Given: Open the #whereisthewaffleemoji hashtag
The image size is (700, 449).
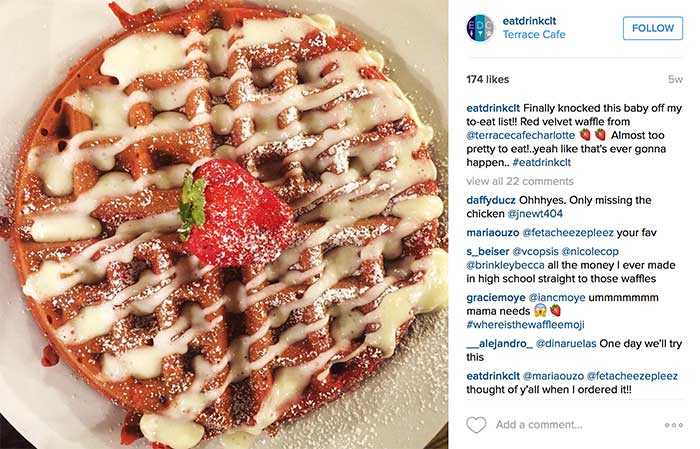Looking at the screenshot, I should point(525,324).
